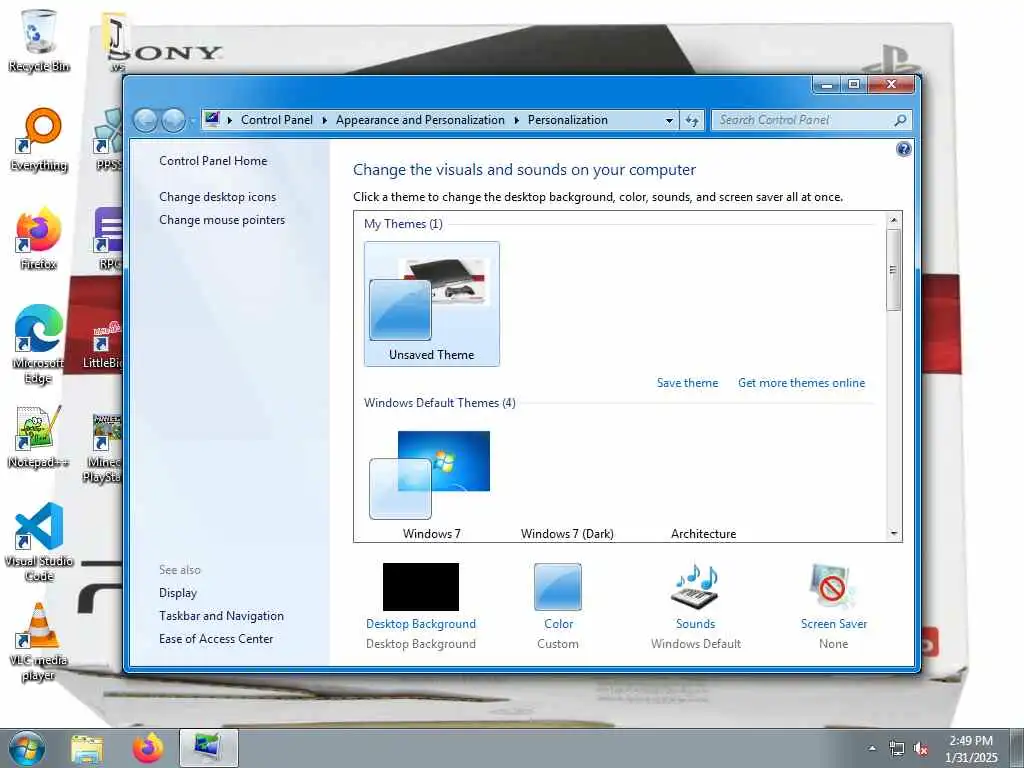Expand arrow after Appearance and Personalization breadcrumb
The image size is (1024, 768).
(517, 120)
